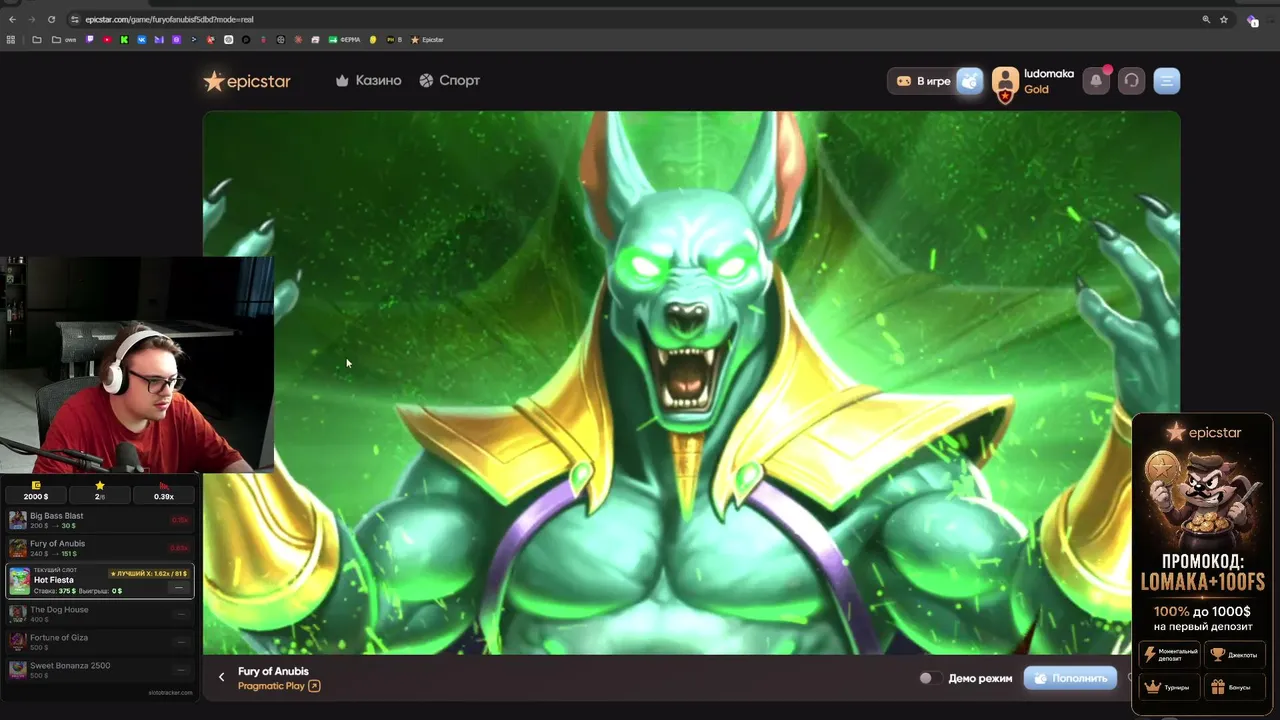Click the promo code LOMAKA+100FS text

point(1203,581)
